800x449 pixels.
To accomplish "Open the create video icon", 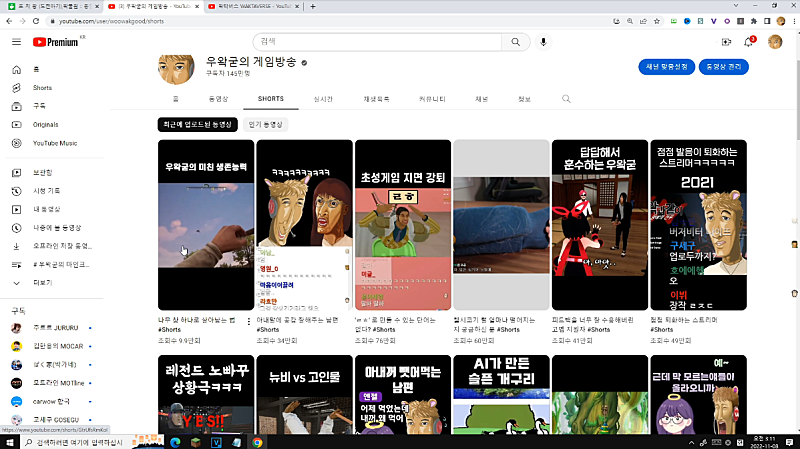I will (726, 42).
